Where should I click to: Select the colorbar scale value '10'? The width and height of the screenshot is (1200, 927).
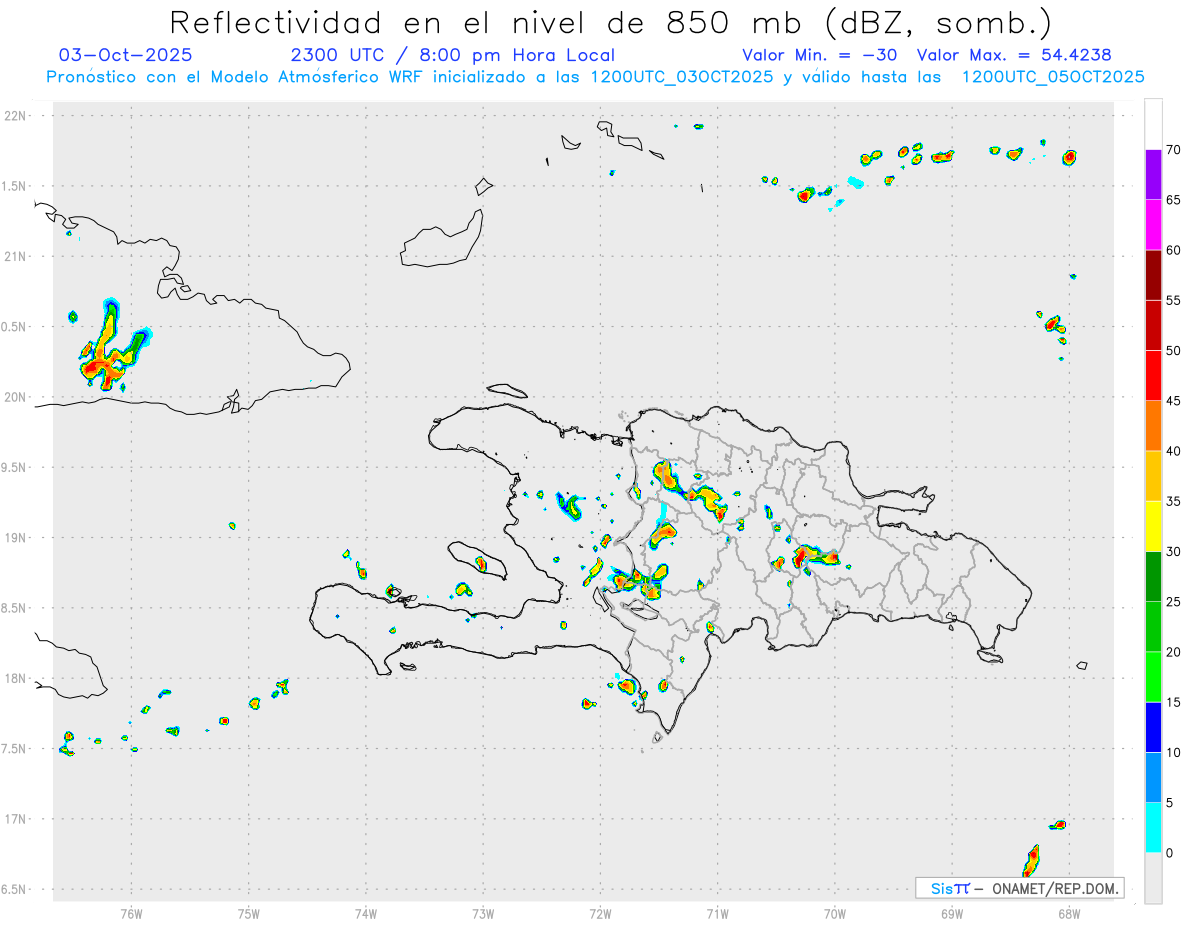[1174, 752]
